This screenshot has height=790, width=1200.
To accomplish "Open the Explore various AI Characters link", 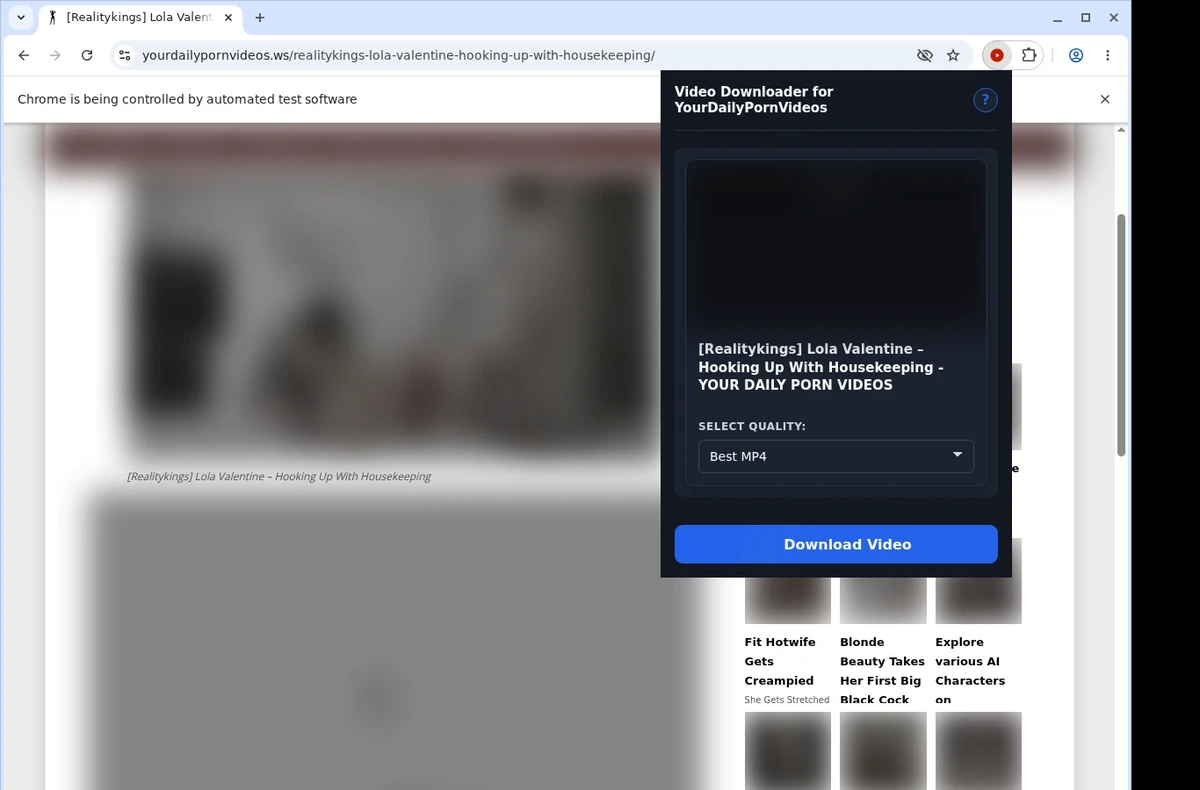I will 970,670.
